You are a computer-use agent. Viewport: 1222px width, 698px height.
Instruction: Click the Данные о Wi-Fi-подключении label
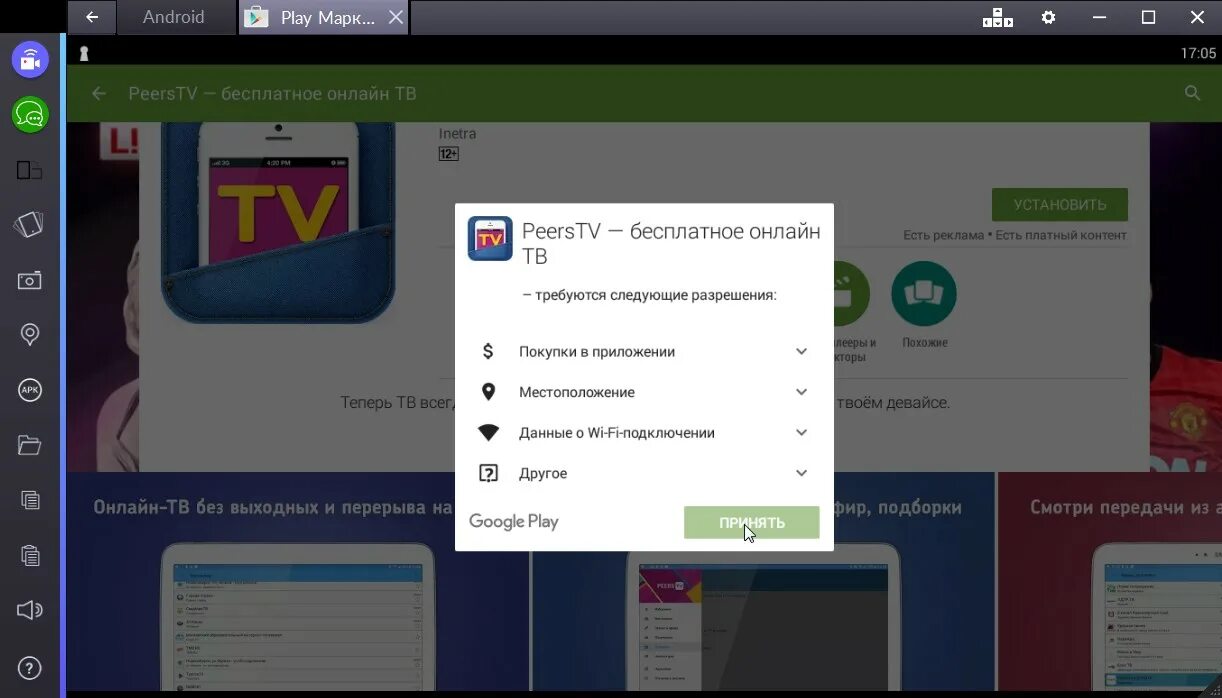tap(617, 433)
